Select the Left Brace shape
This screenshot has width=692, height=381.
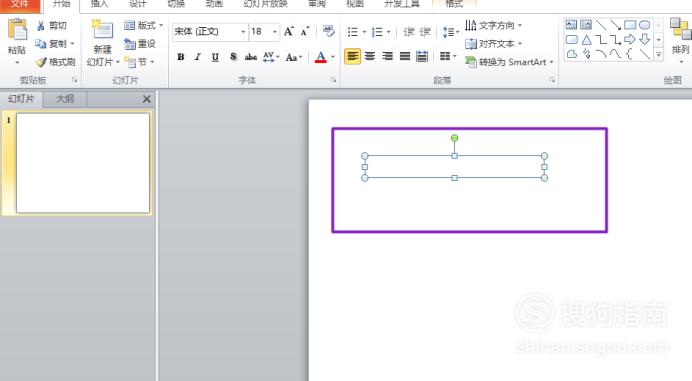[x=629, y=54]
